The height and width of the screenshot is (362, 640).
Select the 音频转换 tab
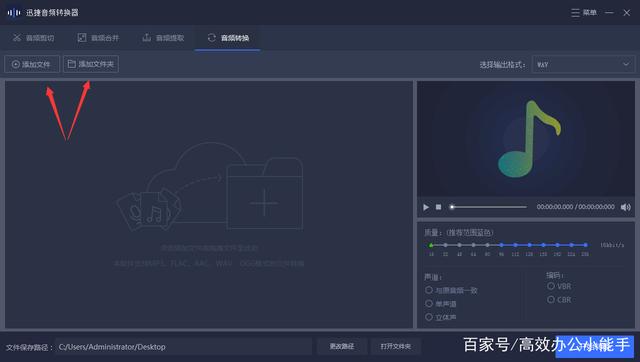(228, 38)
